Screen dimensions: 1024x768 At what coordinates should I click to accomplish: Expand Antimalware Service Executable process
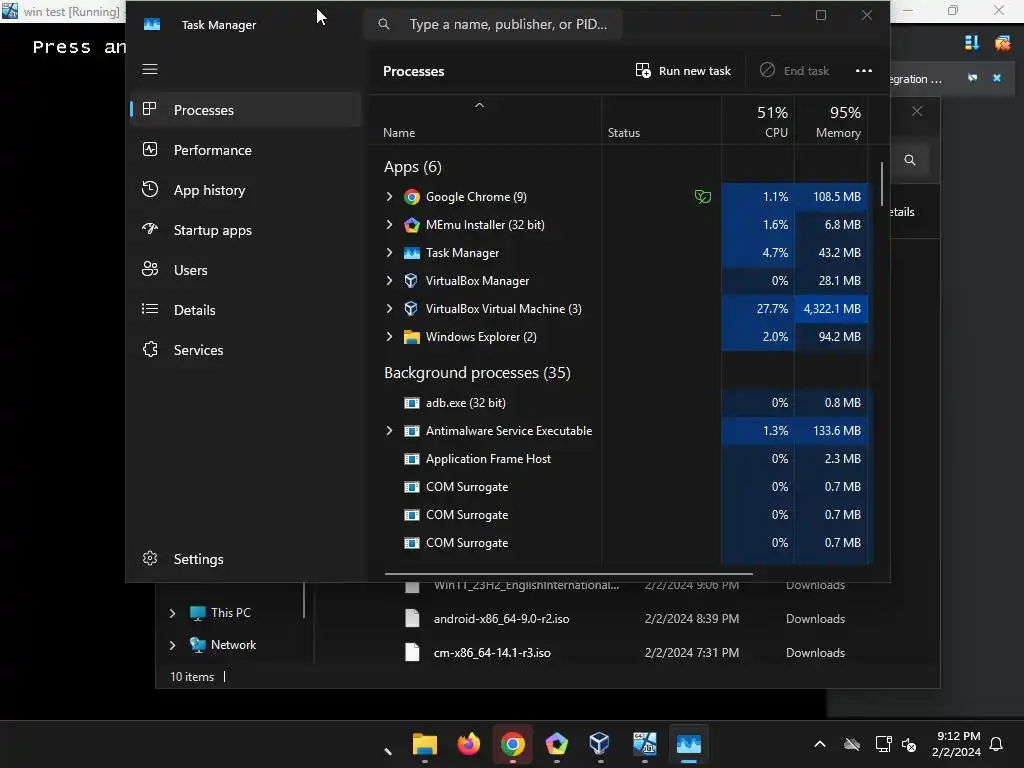pos(389,431)
